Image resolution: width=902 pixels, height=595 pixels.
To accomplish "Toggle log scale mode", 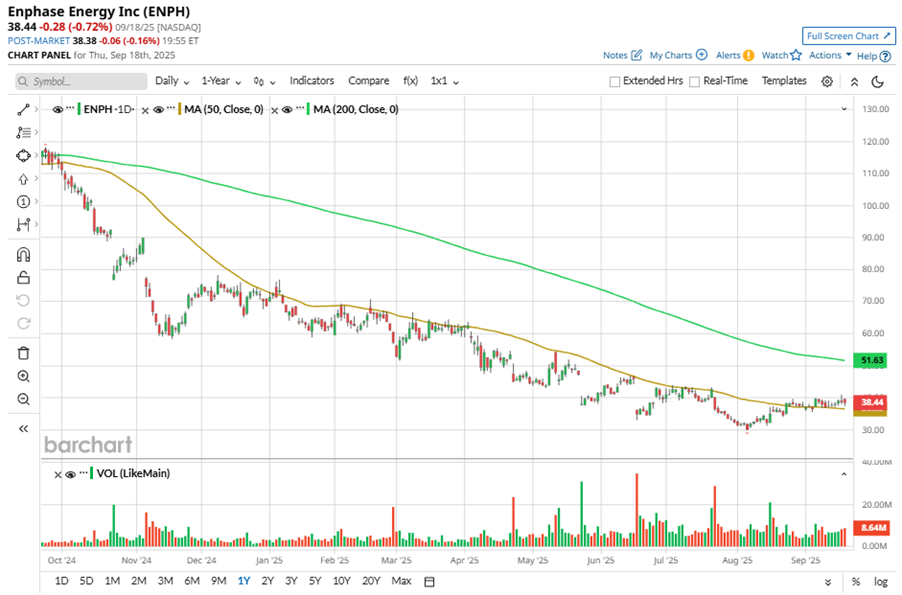I will point(881,581).
